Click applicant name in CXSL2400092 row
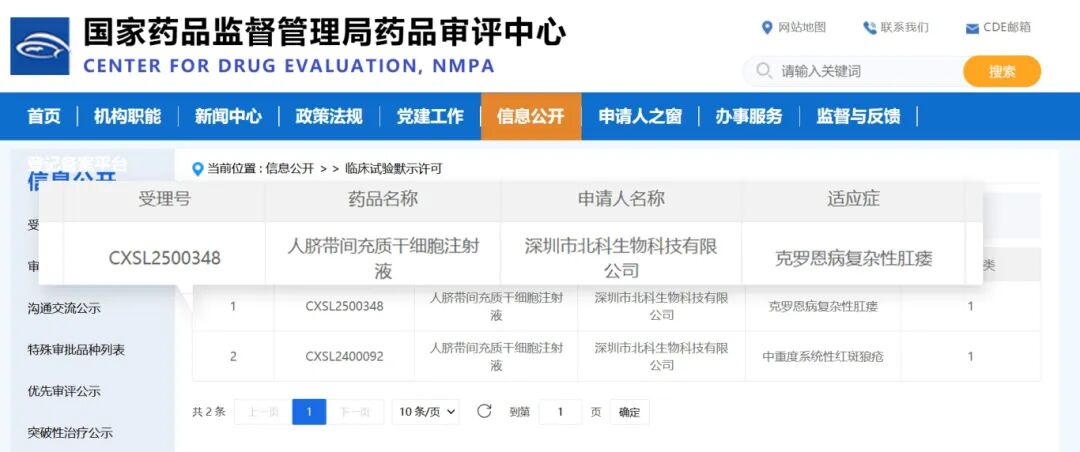The image size is (1080, 452). (661, 356)
